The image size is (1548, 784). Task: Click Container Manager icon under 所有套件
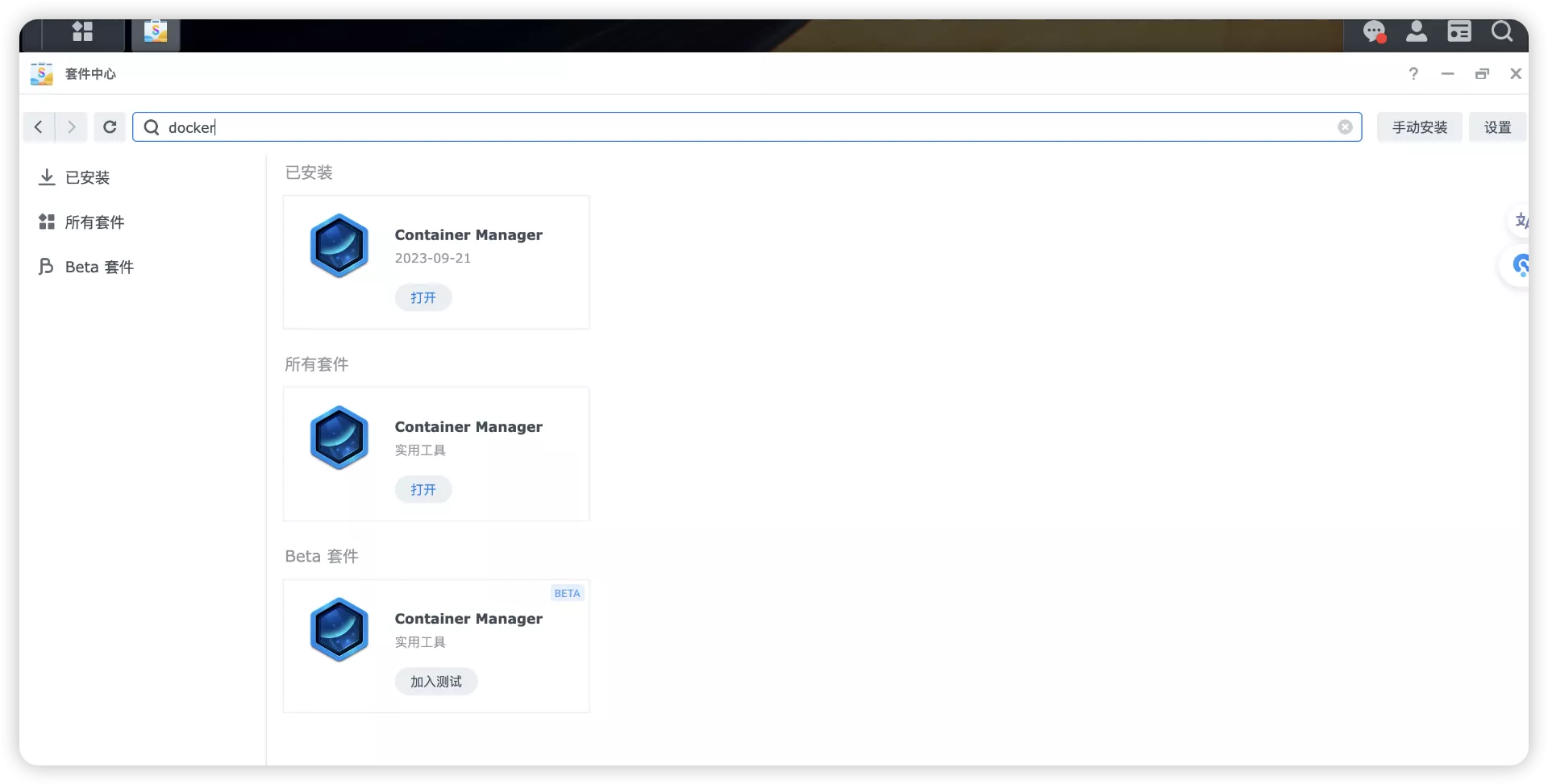(339, 438)
